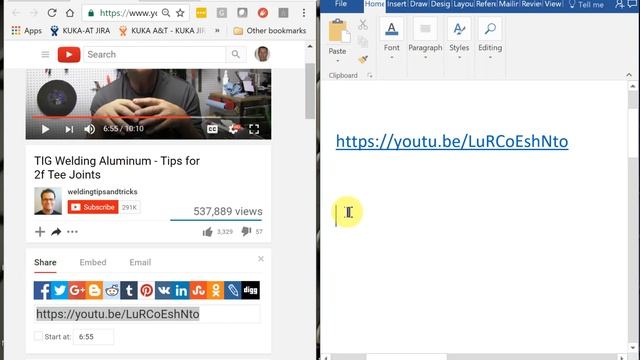
Task: Enter fullscreen video mode
Action: click(x=254, y=129)
